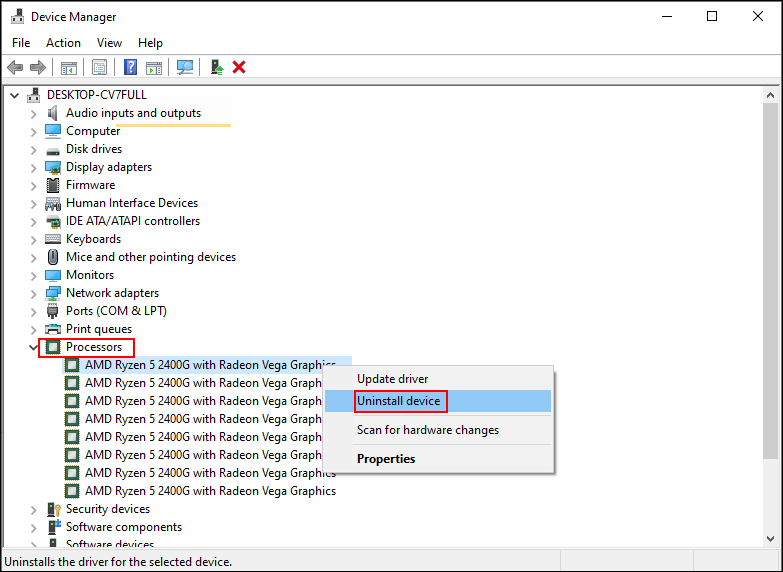Click the Update device driver green arrow icon
This screenshot has width=783, height=572.
[x=217, y=67]
